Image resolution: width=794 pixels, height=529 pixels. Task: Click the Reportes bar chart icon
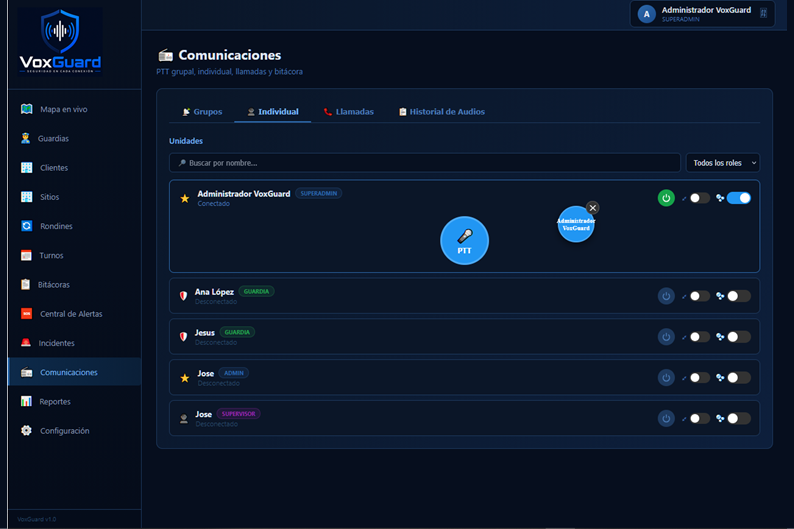pos(26,401)
